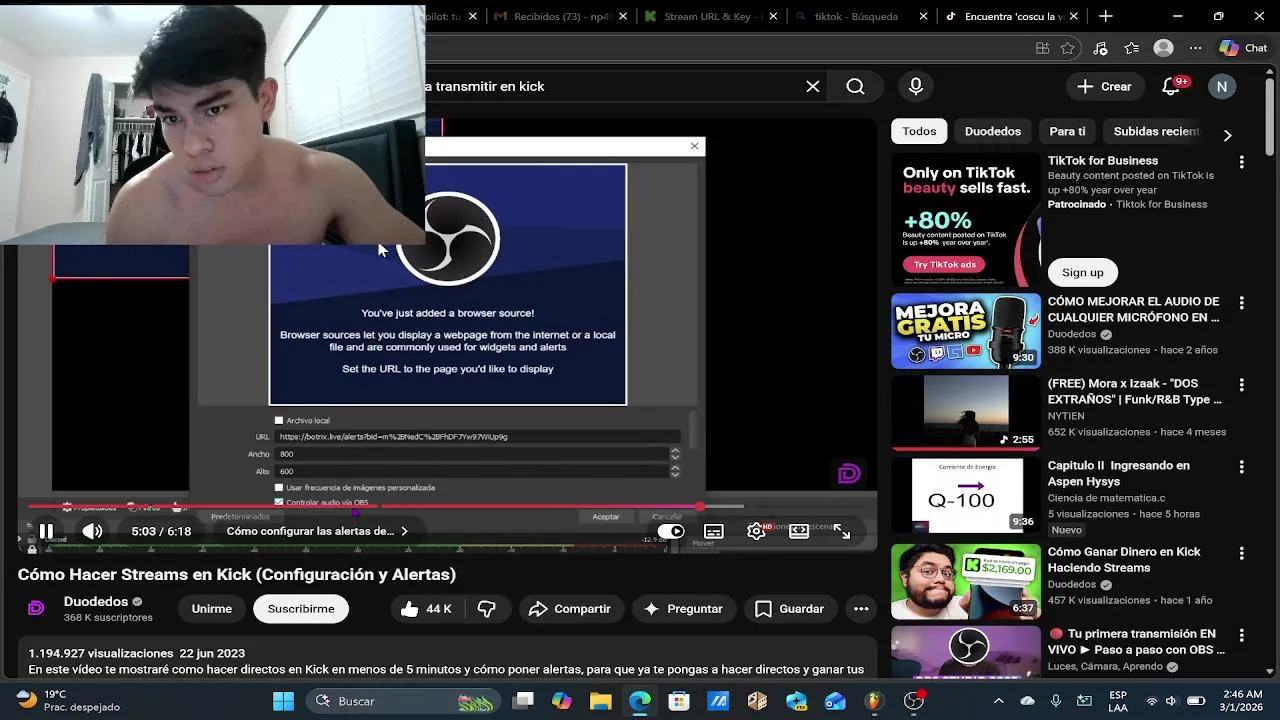Toggle 'Archivo local' checkbox in OBS dialog
Image resolution: width=1280 pixels, height=720 pixels.
pyautogui.click(x=279, y=420)
